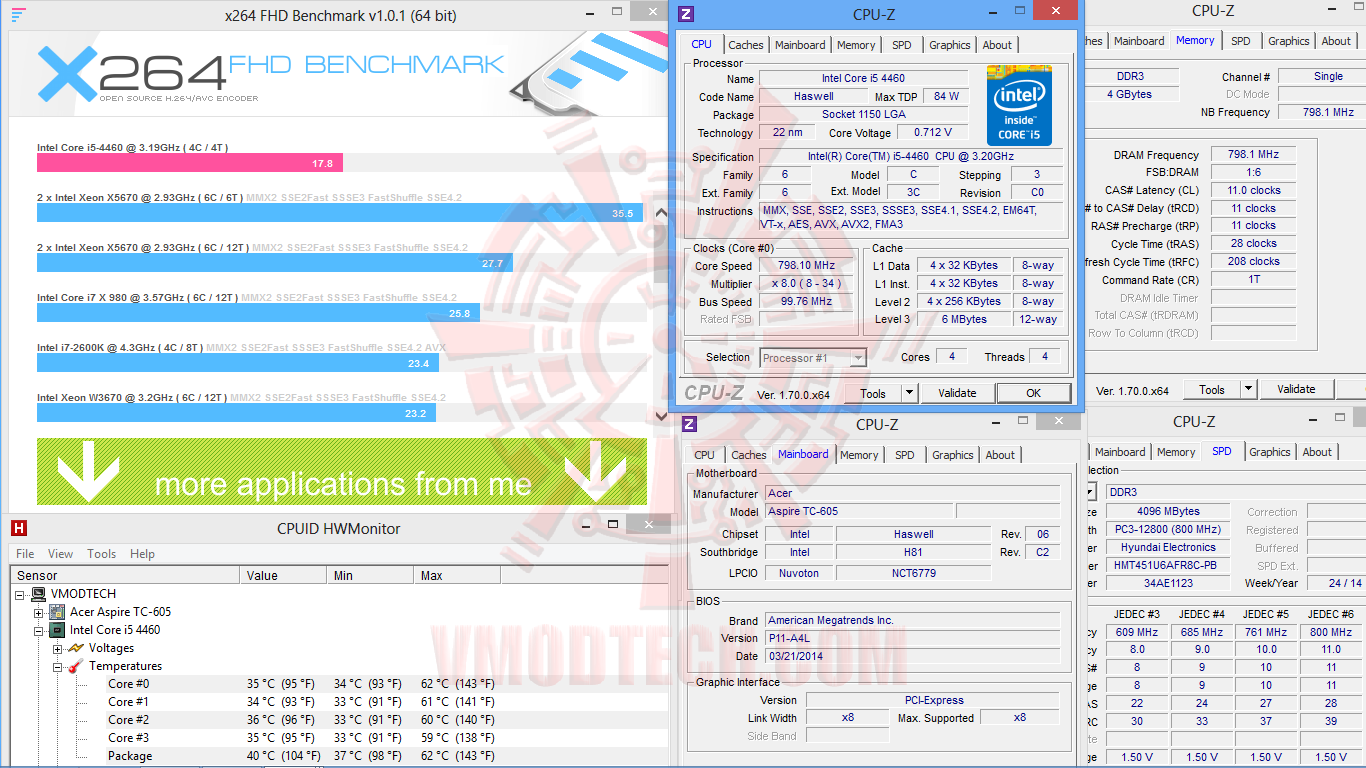1366x768 pixels.
Task: Open the Graphics tab in CPU-Z Mainboard window
Action: 953,455
